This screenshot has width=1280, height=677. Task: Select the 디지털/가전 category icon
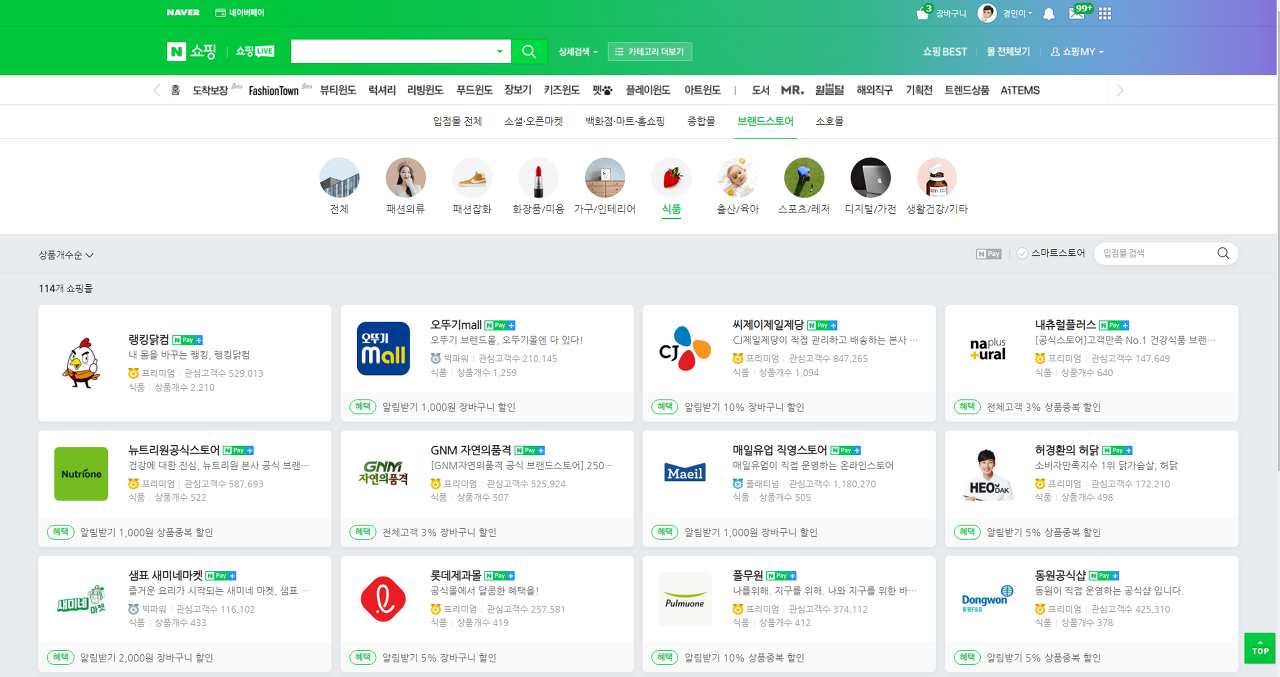pyautogui.click(x=870, y=177)
